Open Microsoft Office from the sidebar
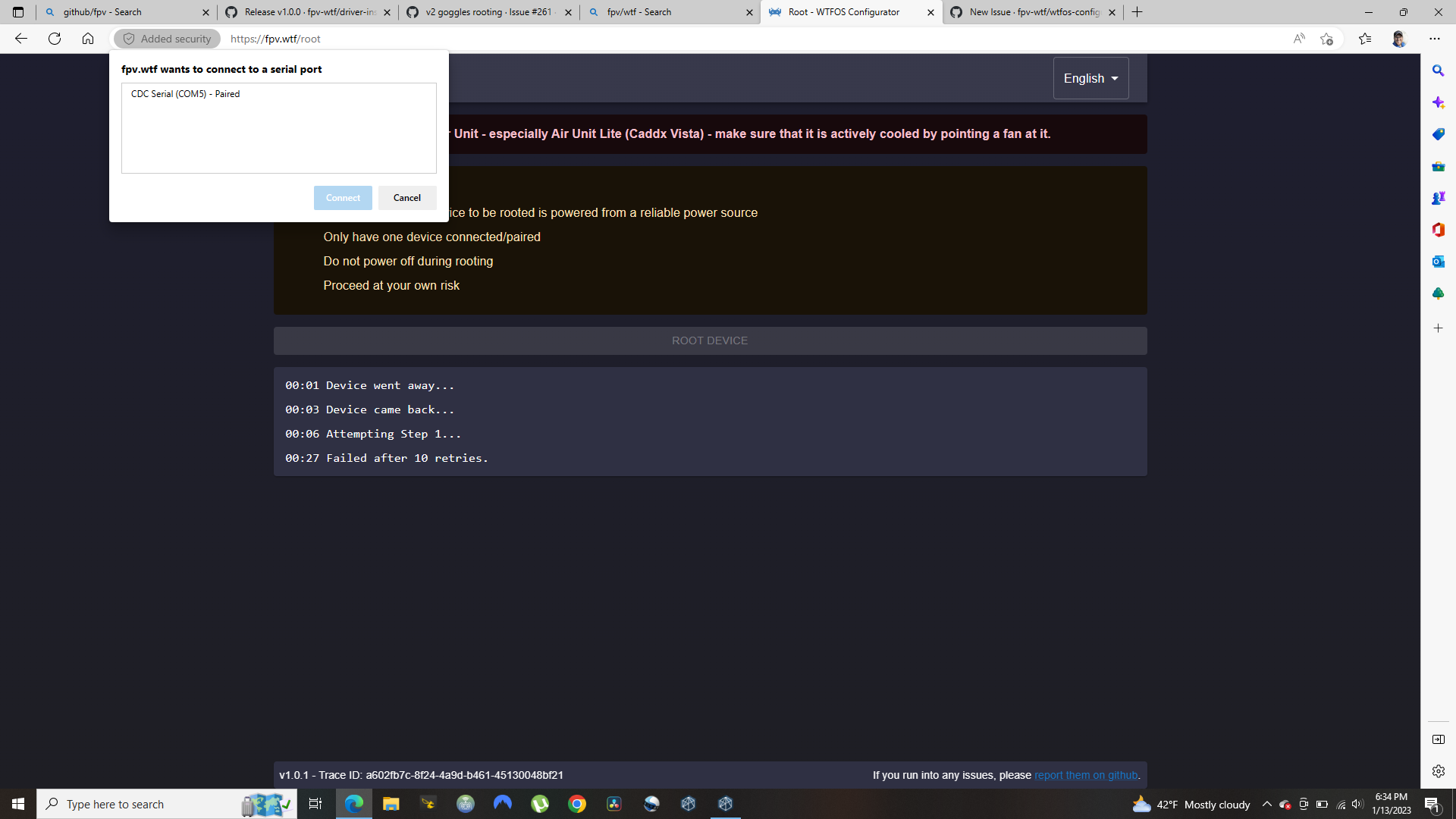Screen dimensions: 1456x819 1438,230
